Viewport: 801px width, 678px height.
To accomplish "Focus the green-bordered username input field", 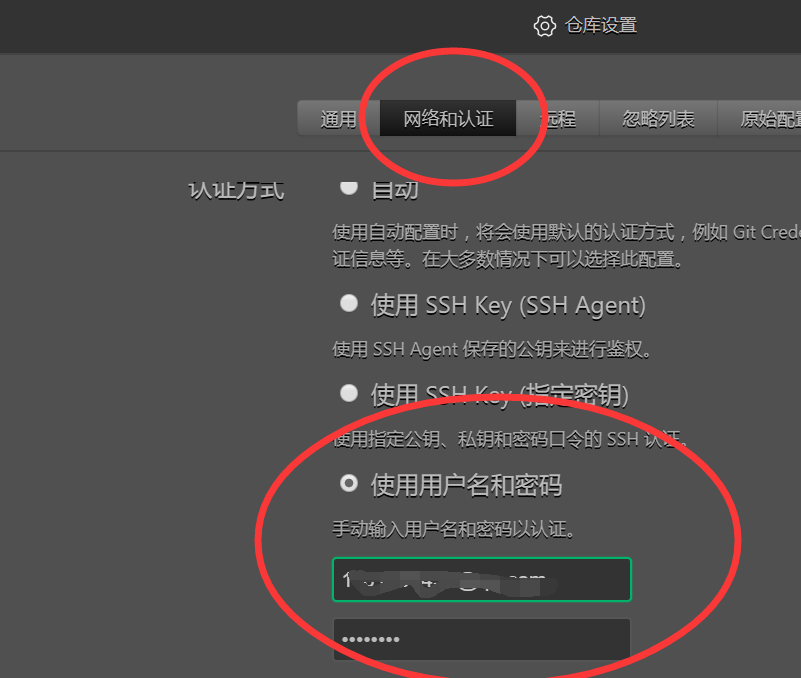I will (x=482, y=579).
